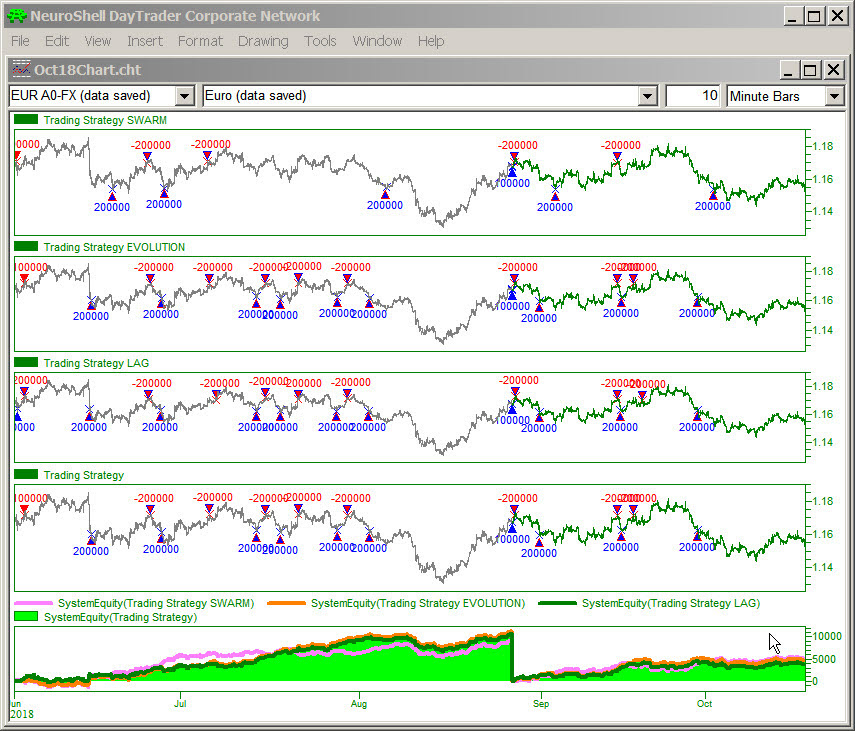Select the Drawing menu
The image size is (855, 731).
(x=263, y=41)
